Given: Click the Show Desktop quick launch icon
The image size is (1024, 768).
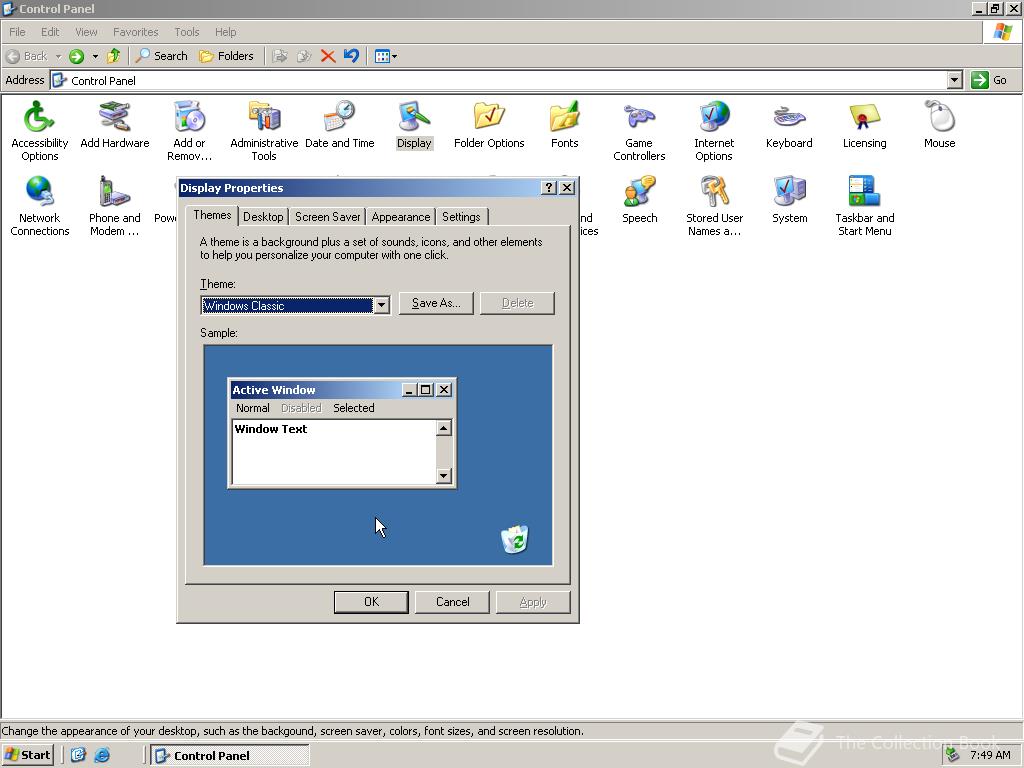Looking at the screenshot, I should click(x=78, y=756).
